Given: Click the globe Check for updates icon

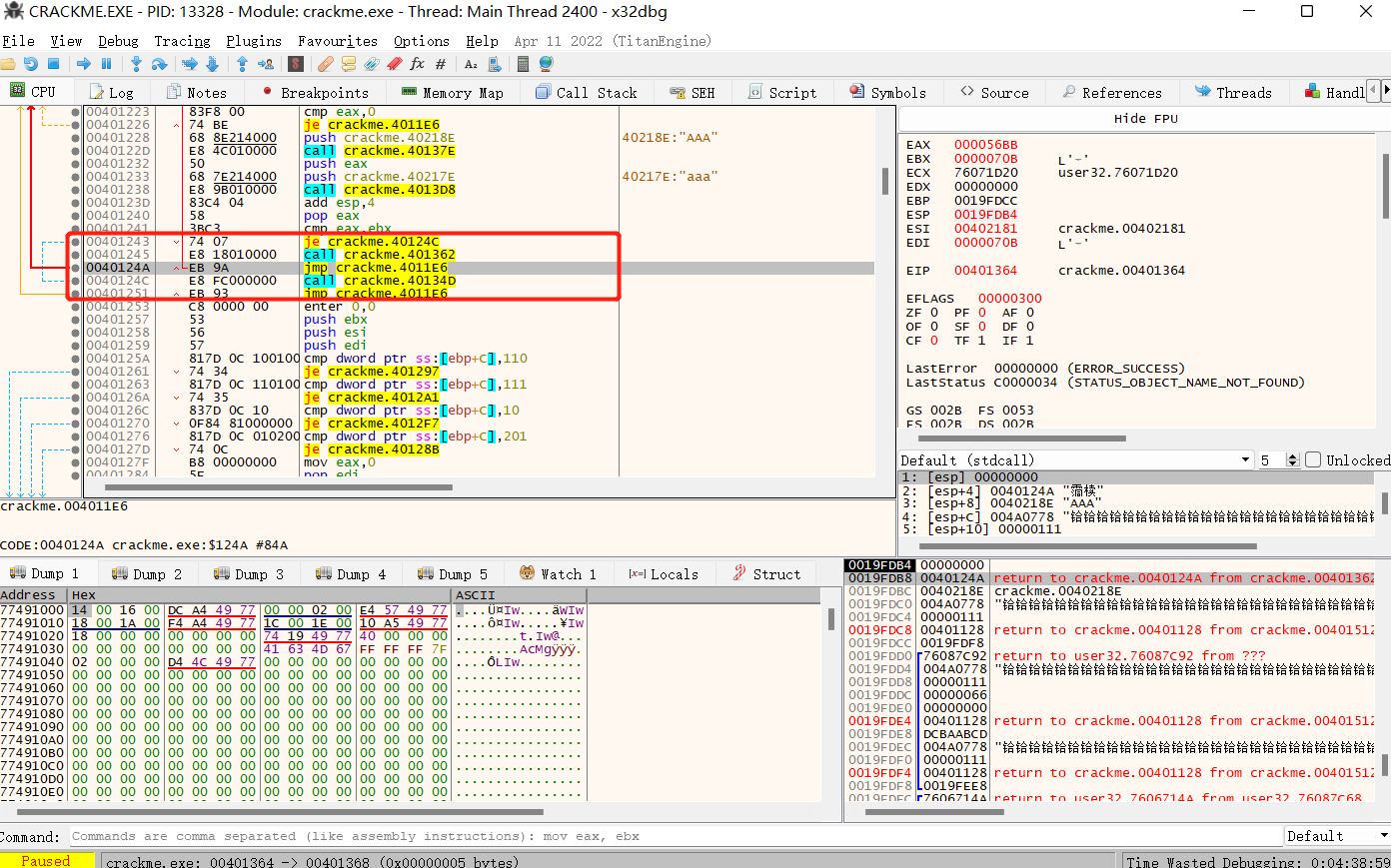Looking at the screenshot, I should [x=546, y=64].
